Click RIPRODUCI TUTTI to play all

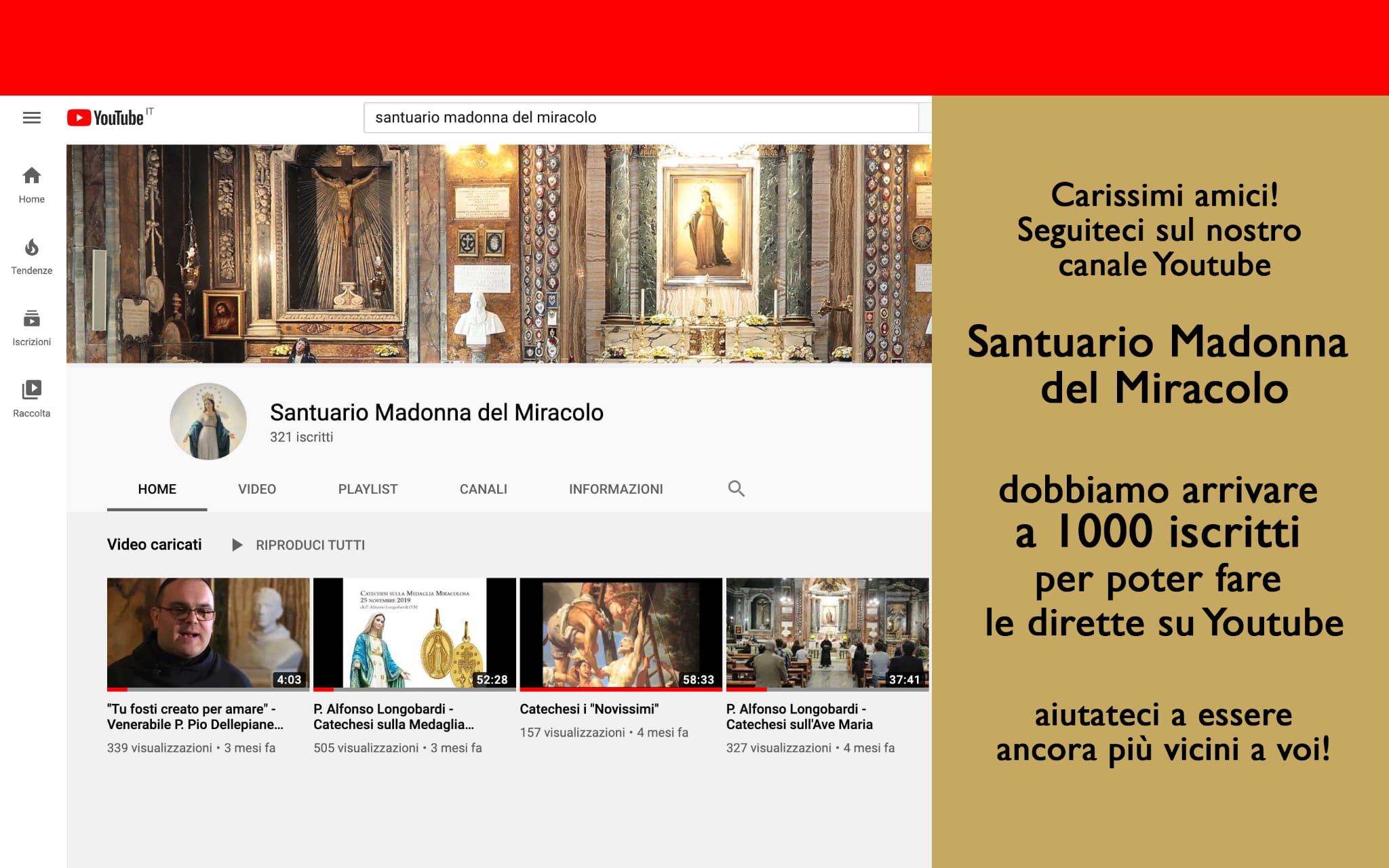click(x=310, y=545)
